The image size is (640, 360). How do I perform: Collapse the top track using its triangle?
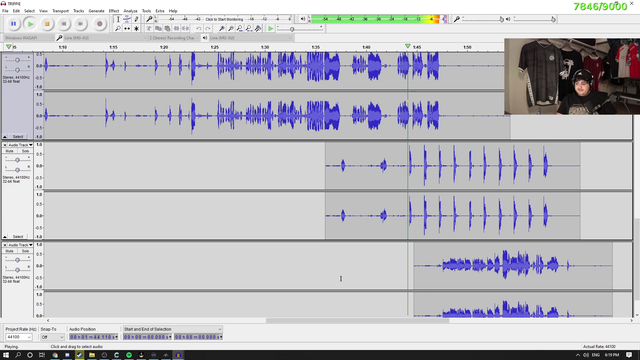(5, 137)
